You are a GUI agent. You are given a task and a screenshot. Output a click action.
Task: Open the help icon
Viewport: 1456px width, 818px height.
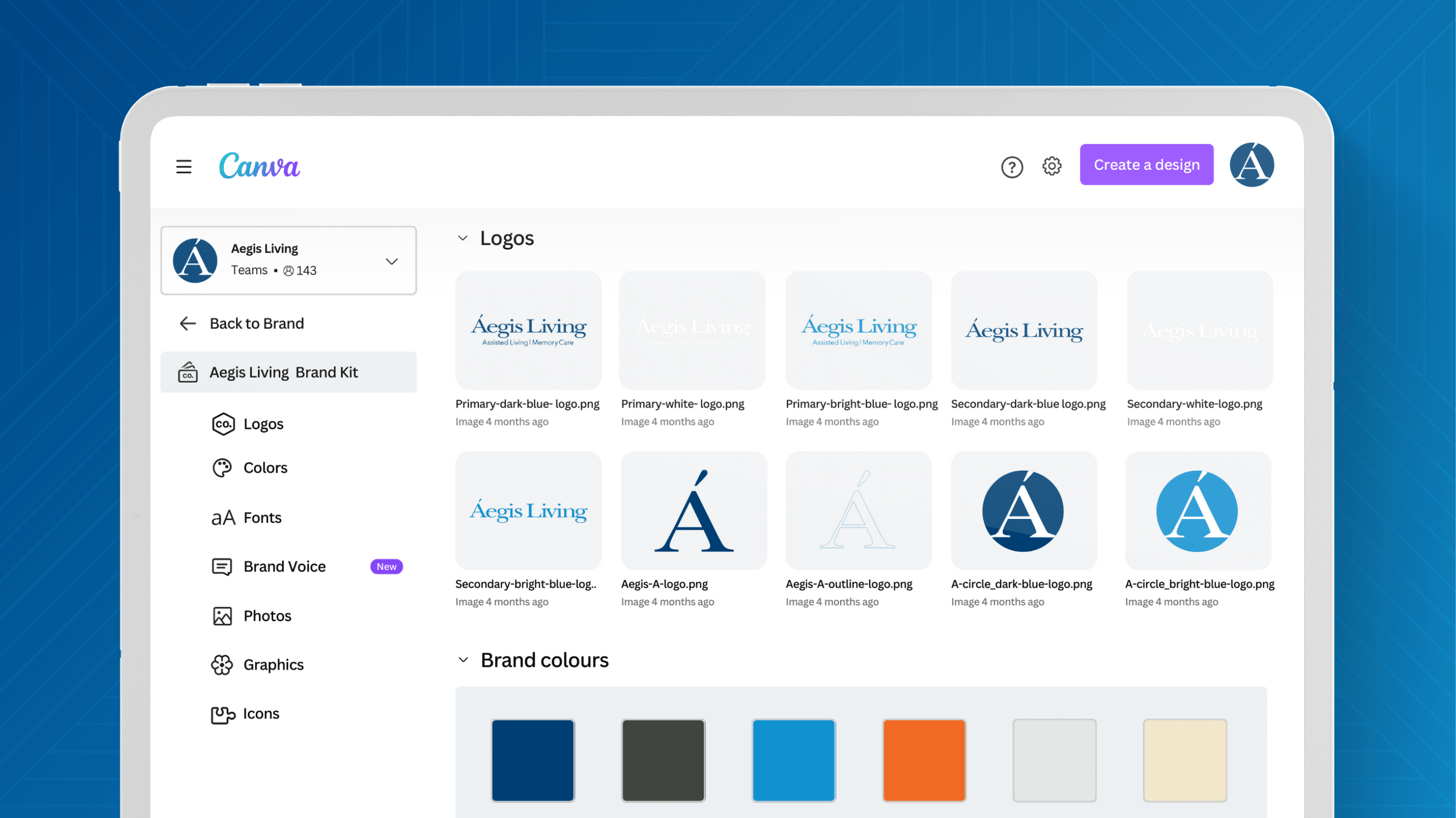click(x=1012, y=167)
